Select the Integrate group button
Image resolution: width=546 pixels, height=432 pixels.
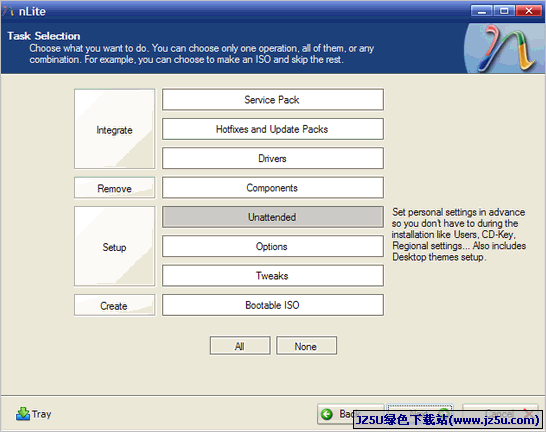click(115, 129)
